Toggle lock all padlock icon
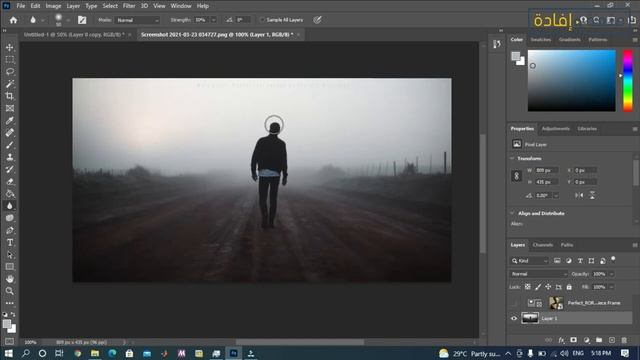The height and width of the screenshot is (360, 640). [x=569, y=287]
